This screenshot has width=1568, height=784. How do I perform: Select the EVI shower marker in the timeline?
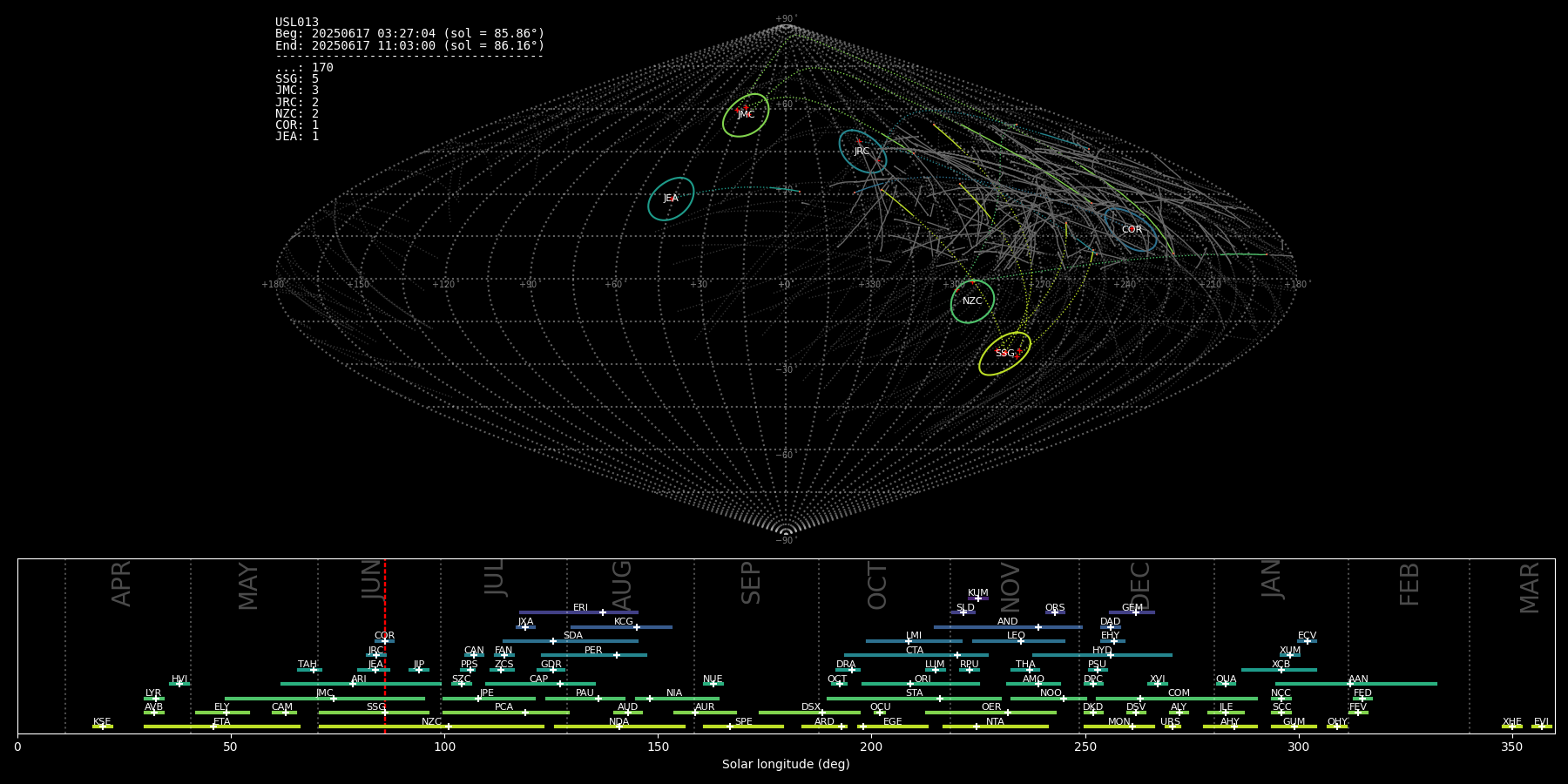pos(1541,727)
